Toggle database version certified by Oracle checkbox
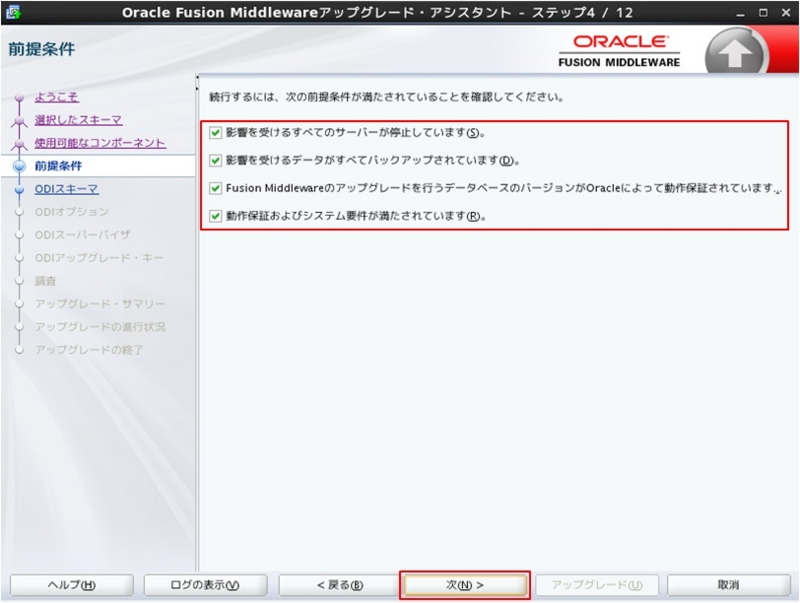The image size is (800, 603). coord(215,188)
